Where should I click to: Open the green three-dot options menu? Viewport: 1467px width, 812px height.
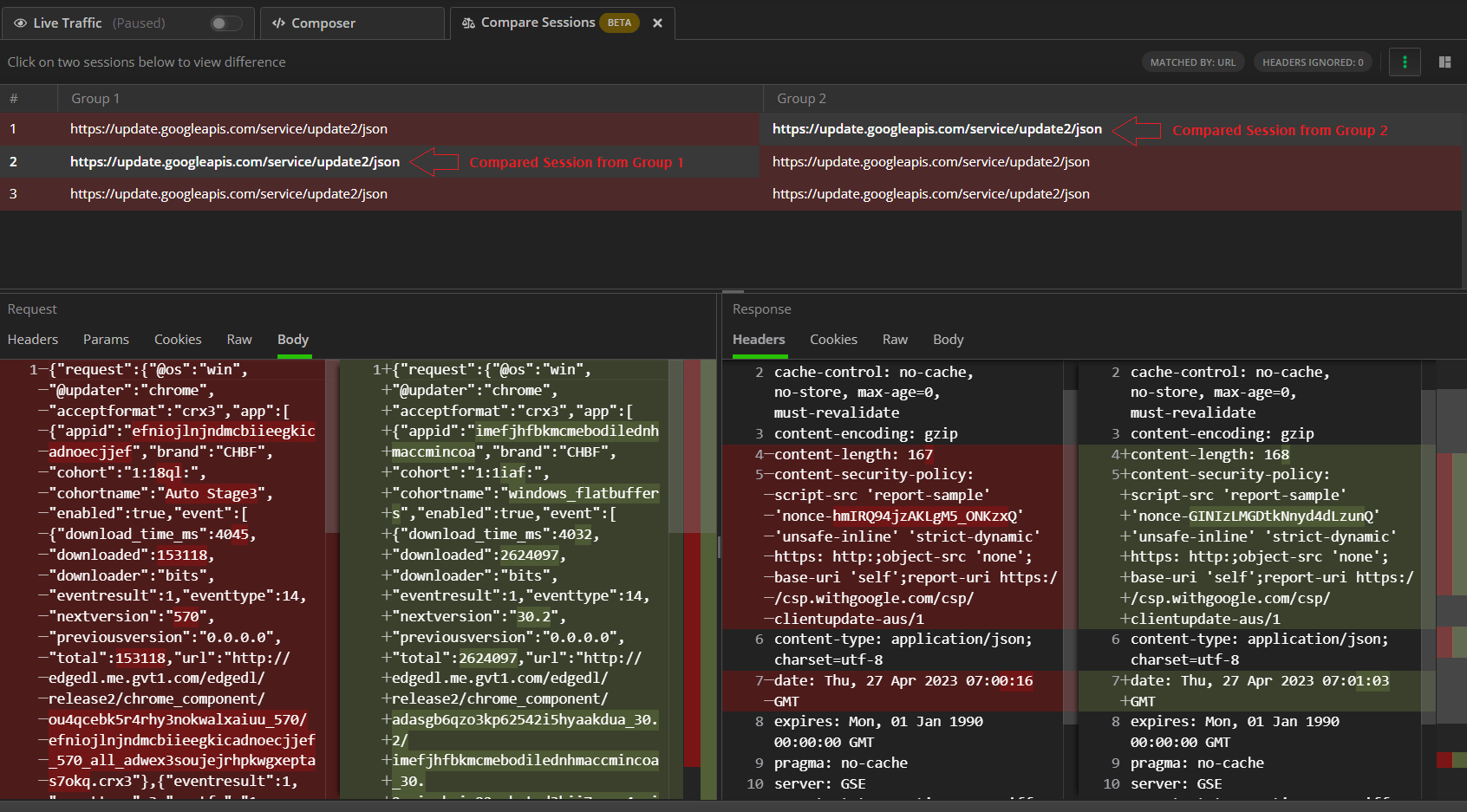(x=1405, y=62)
